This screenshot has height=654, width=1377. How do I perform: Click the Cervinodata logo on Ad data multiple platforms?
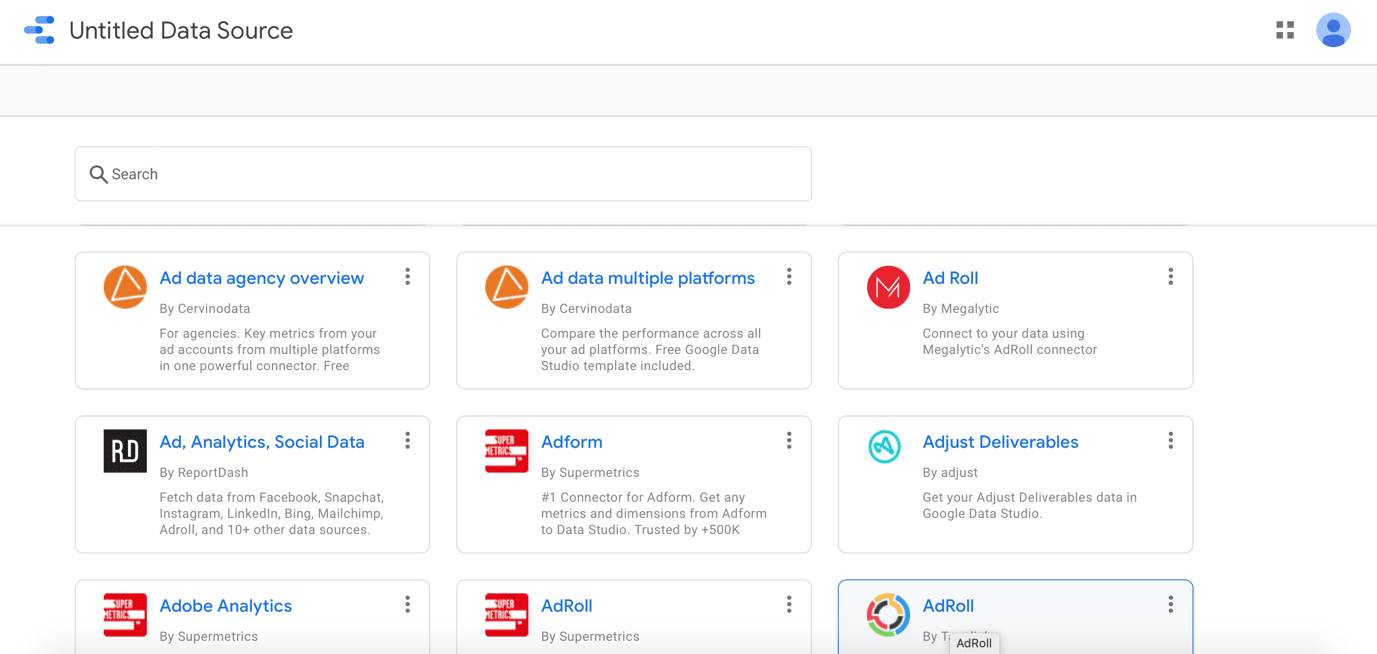point(507,287)
